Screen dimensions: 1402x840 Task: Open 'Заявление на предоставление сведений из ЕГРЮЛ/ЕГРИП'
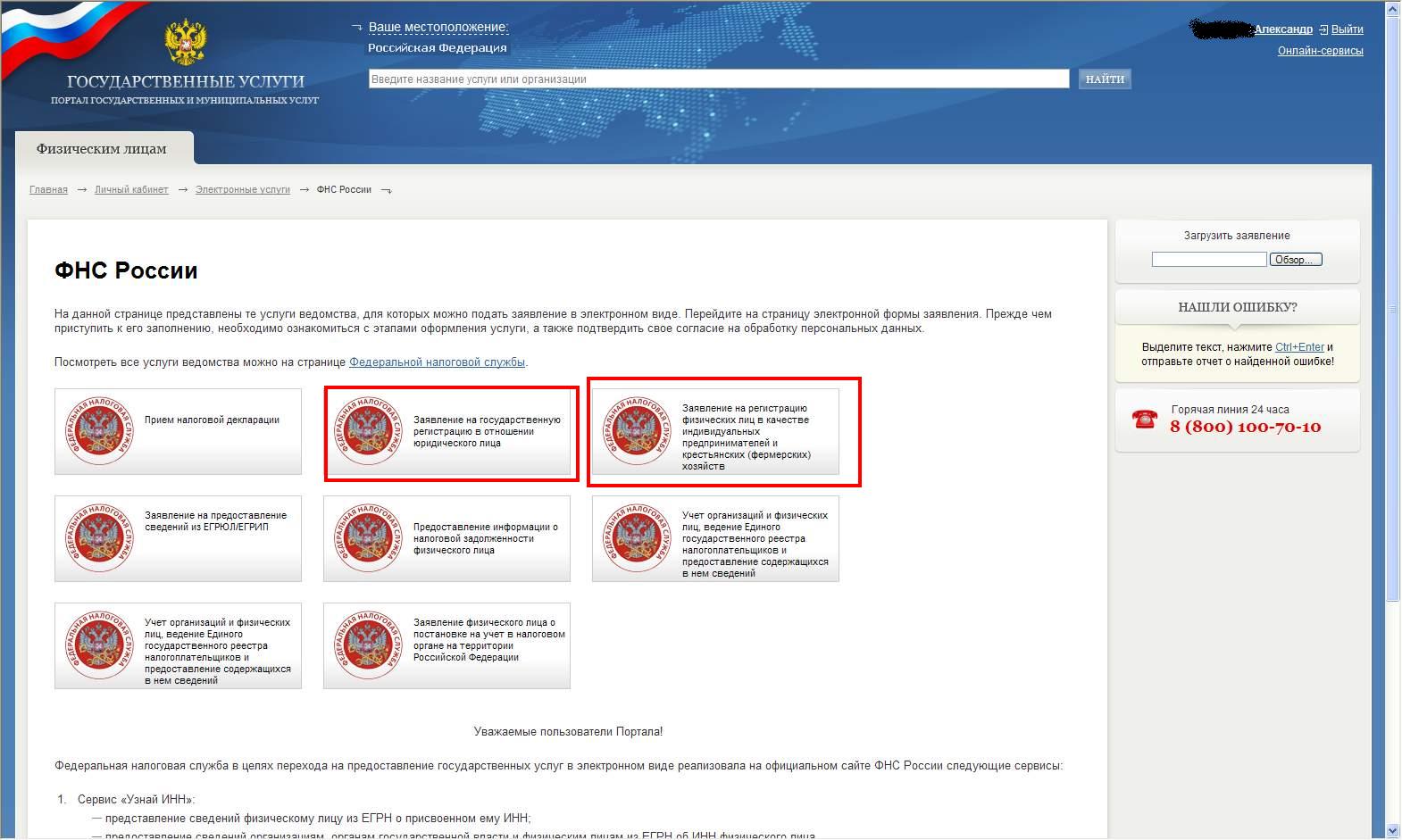pyautogui.click(x=178, y=538)
